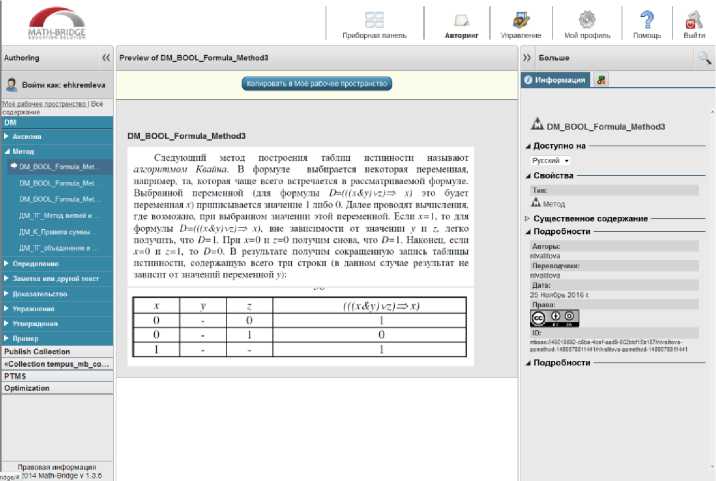Switch to the Информация tab

555,80
